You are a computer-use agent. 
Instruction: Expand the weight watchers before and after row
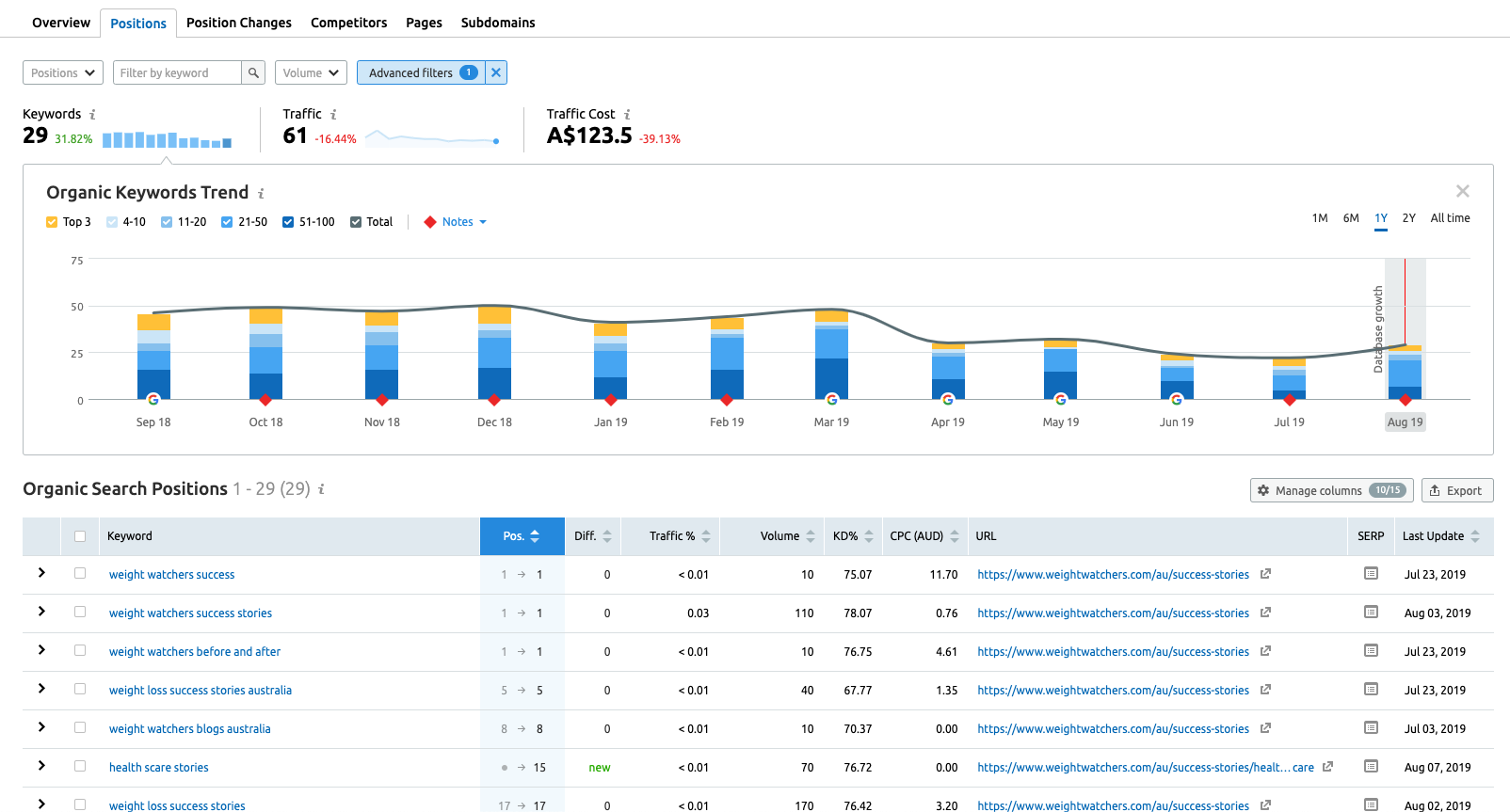(41, 650)
